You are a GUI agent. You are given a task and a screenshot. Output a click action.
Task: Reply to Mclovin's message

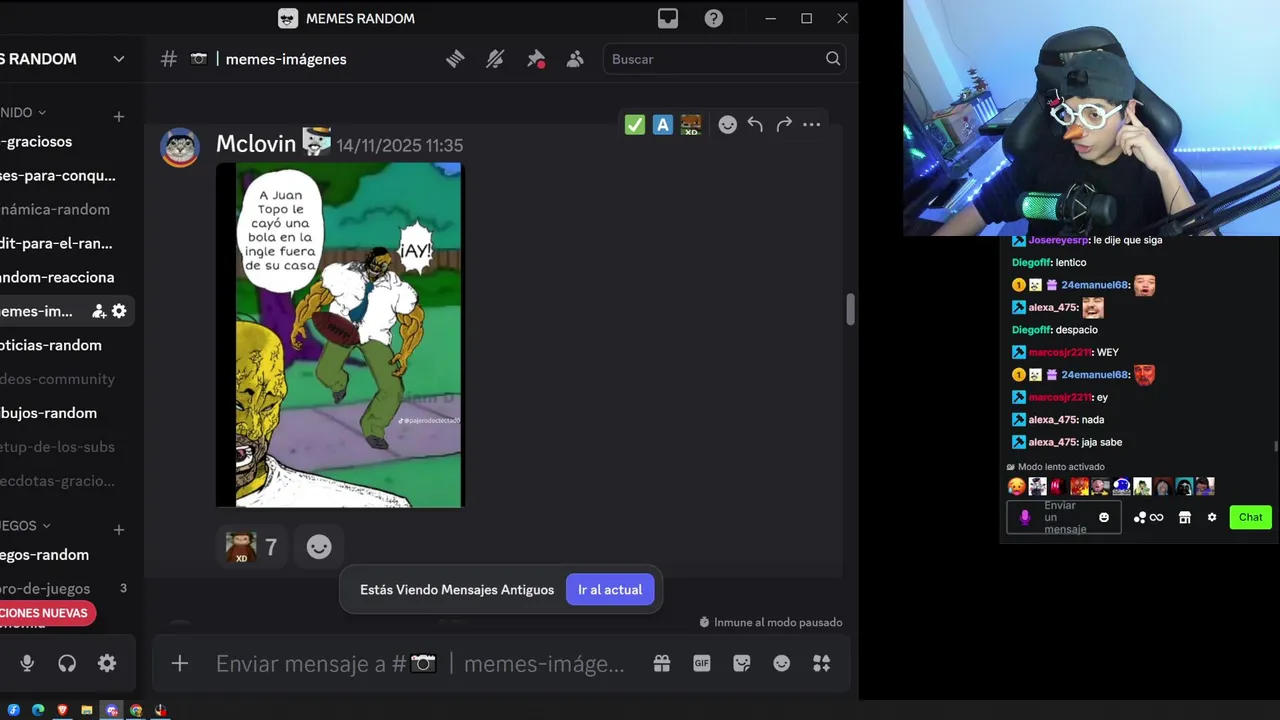pyautogui.click(x=755, y=125)
